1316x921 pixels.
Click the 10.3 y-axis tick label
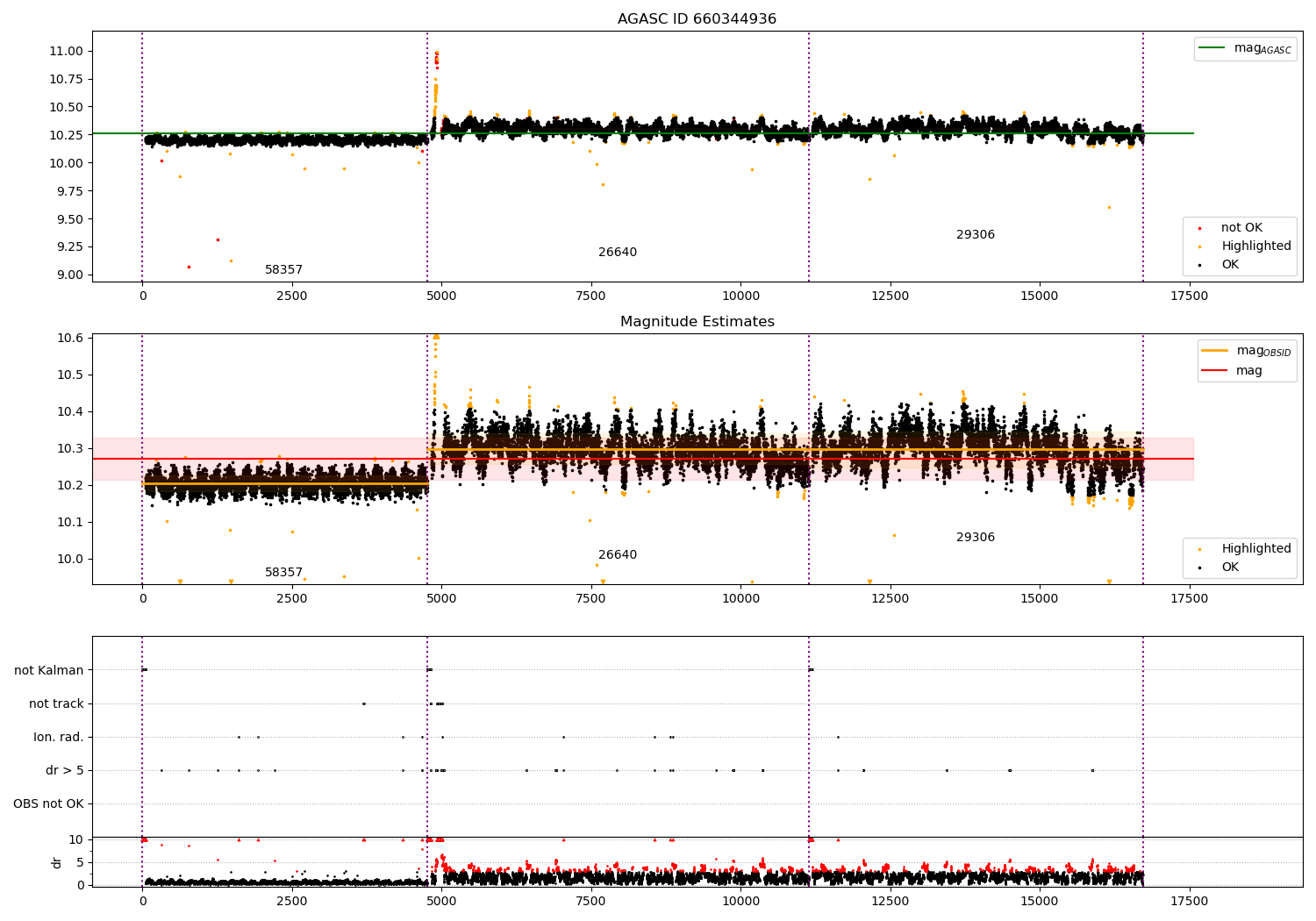coord(69,448)
